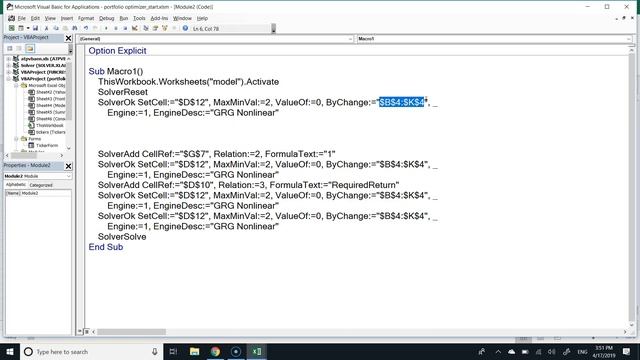Collapse the Forms folder
The image size is (640, 360).
16,139
